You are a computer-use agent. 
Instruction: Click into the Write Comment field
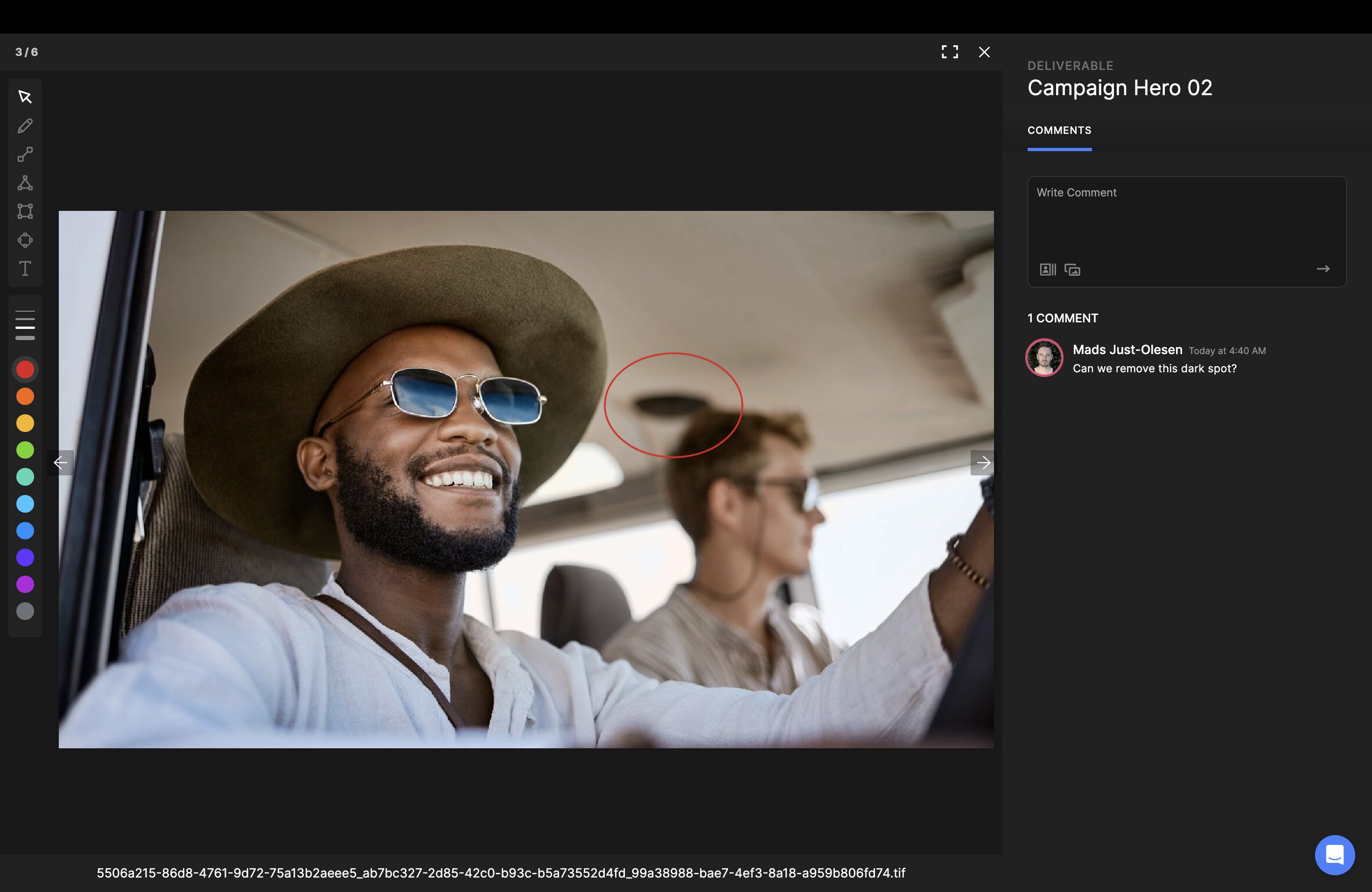(1186, 219)
